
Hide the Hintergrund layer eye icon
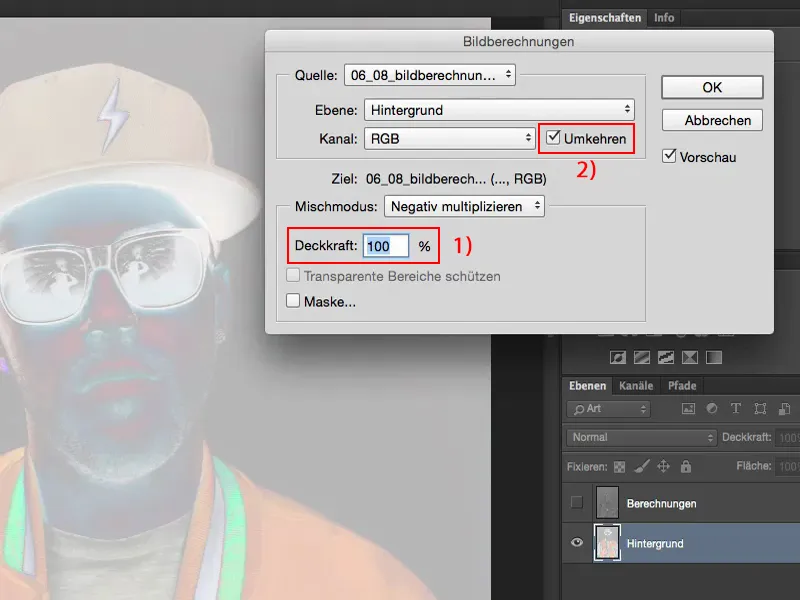pos(577,542)
